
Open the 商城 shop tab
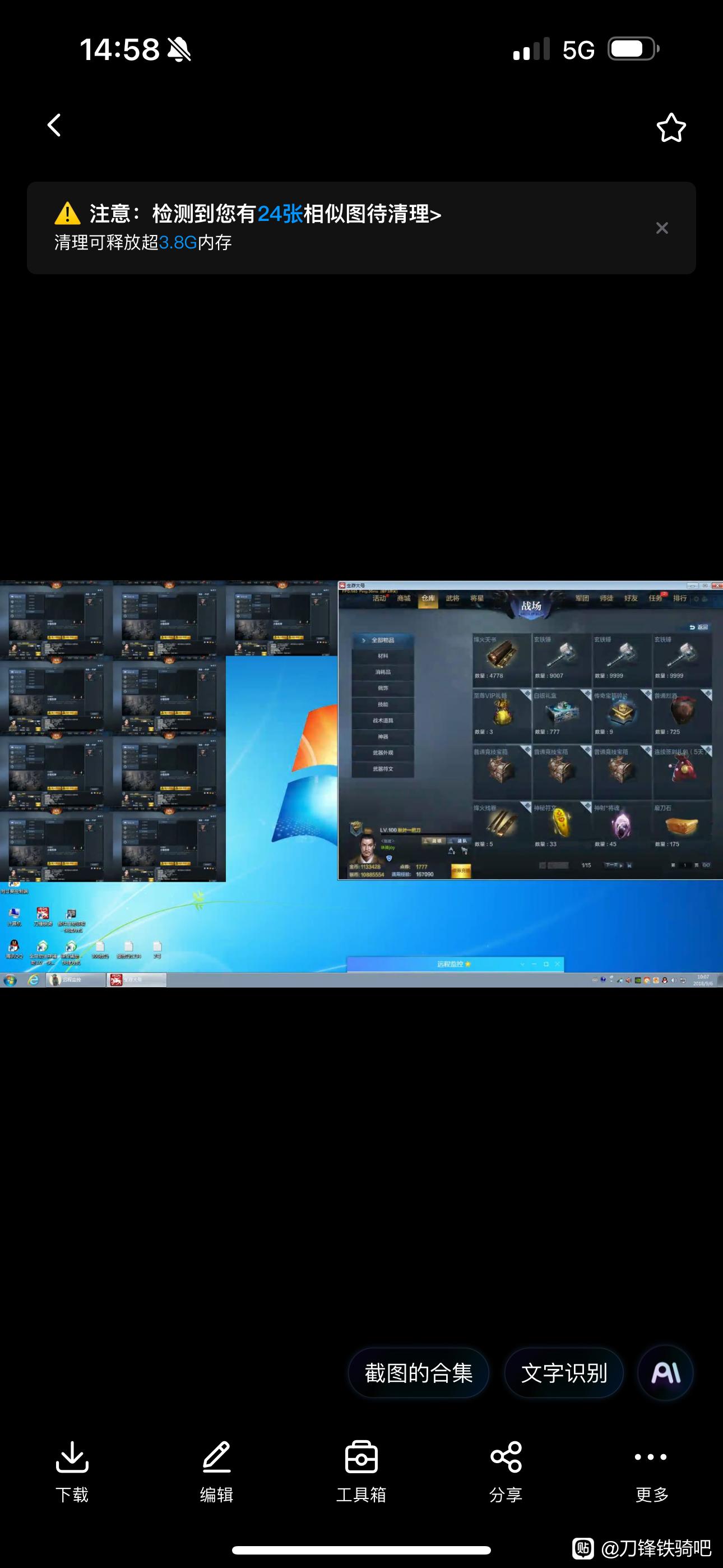click(x=404, y=598)
